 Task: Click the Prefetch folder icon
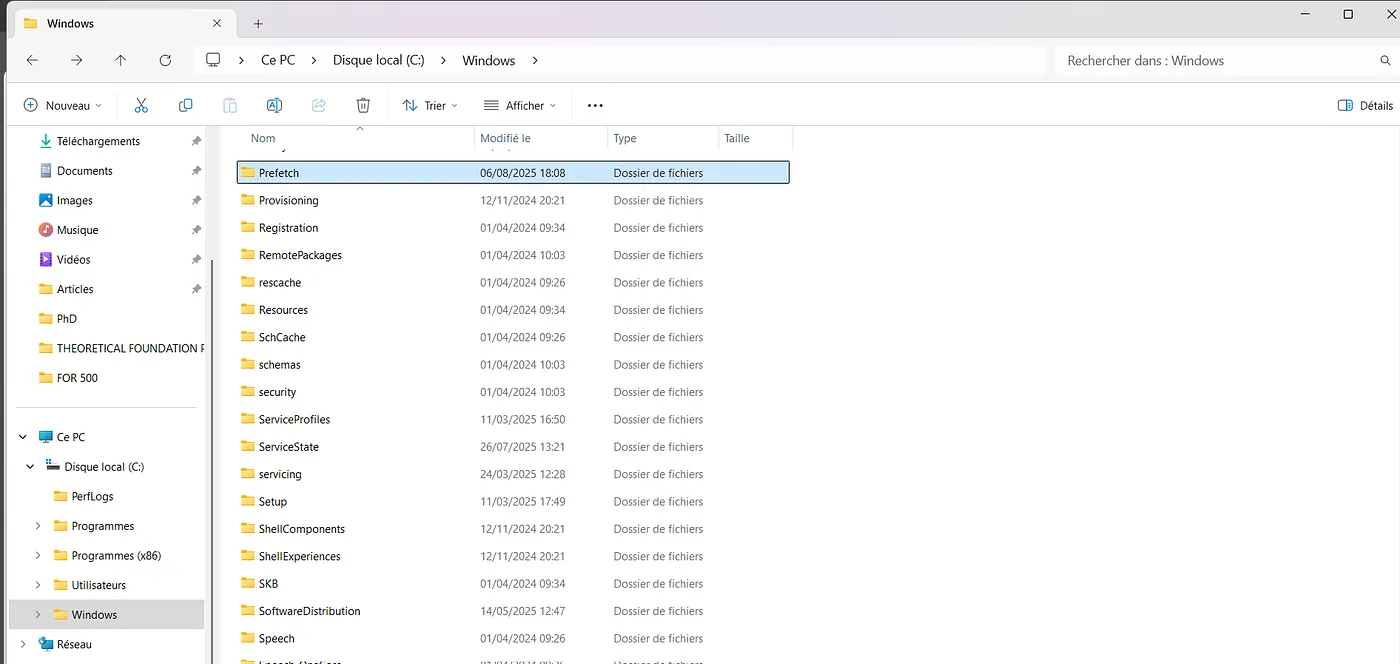tap(248, 172)
